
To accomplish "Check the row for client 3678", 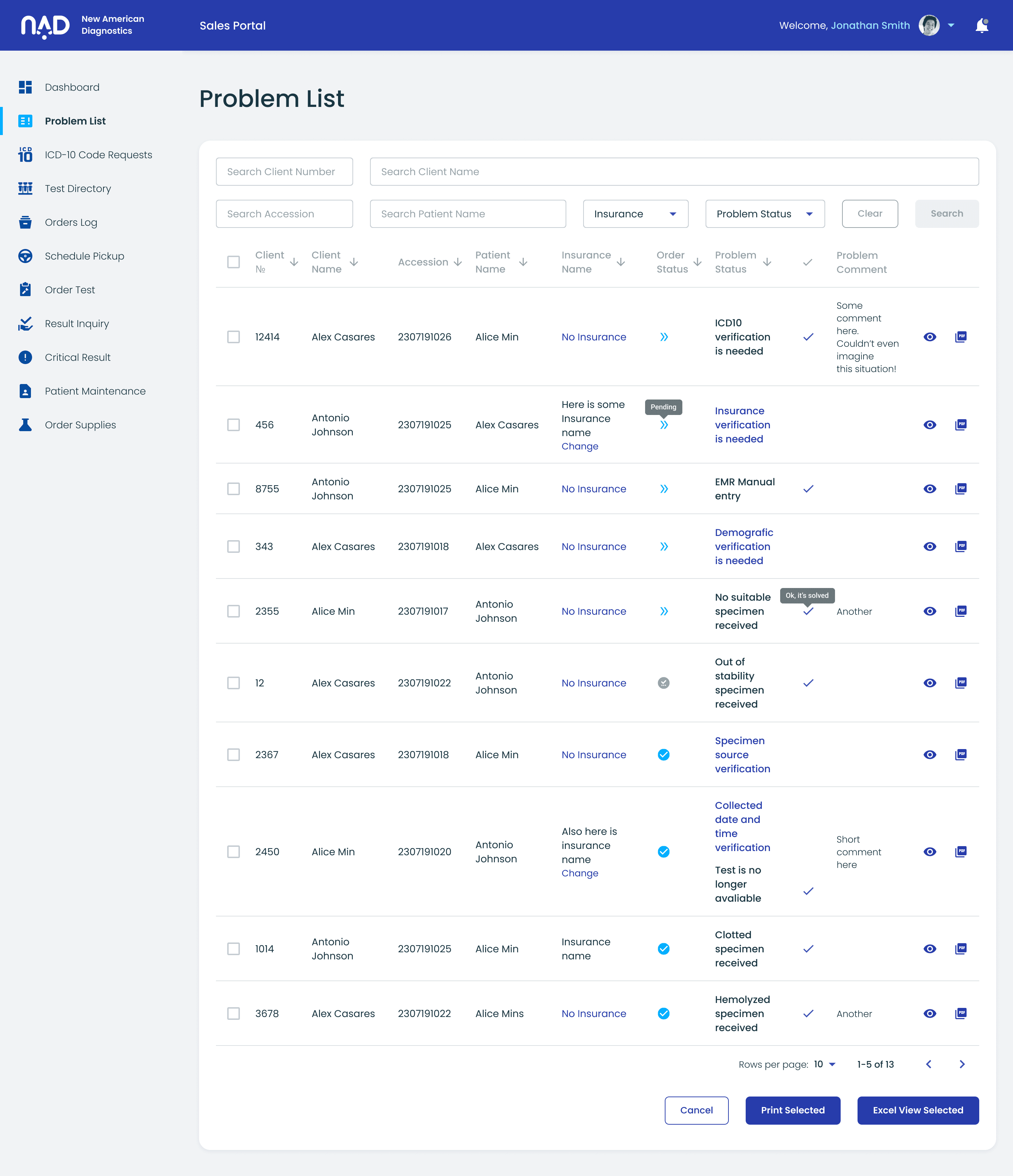I will [x=233, y=1013].
